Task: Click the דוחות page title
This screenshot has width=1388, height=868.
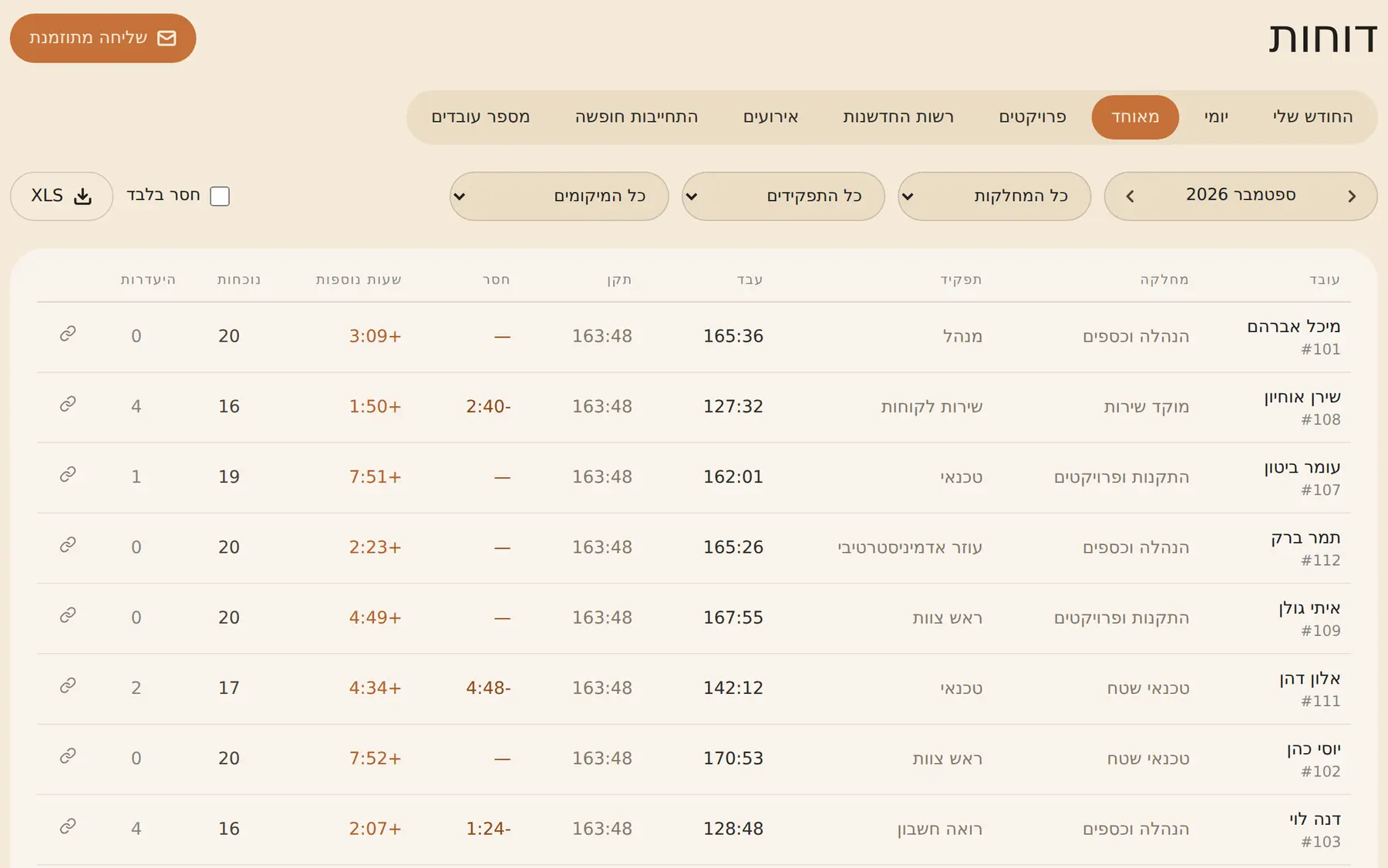Action: click(x=1323, y=38)
